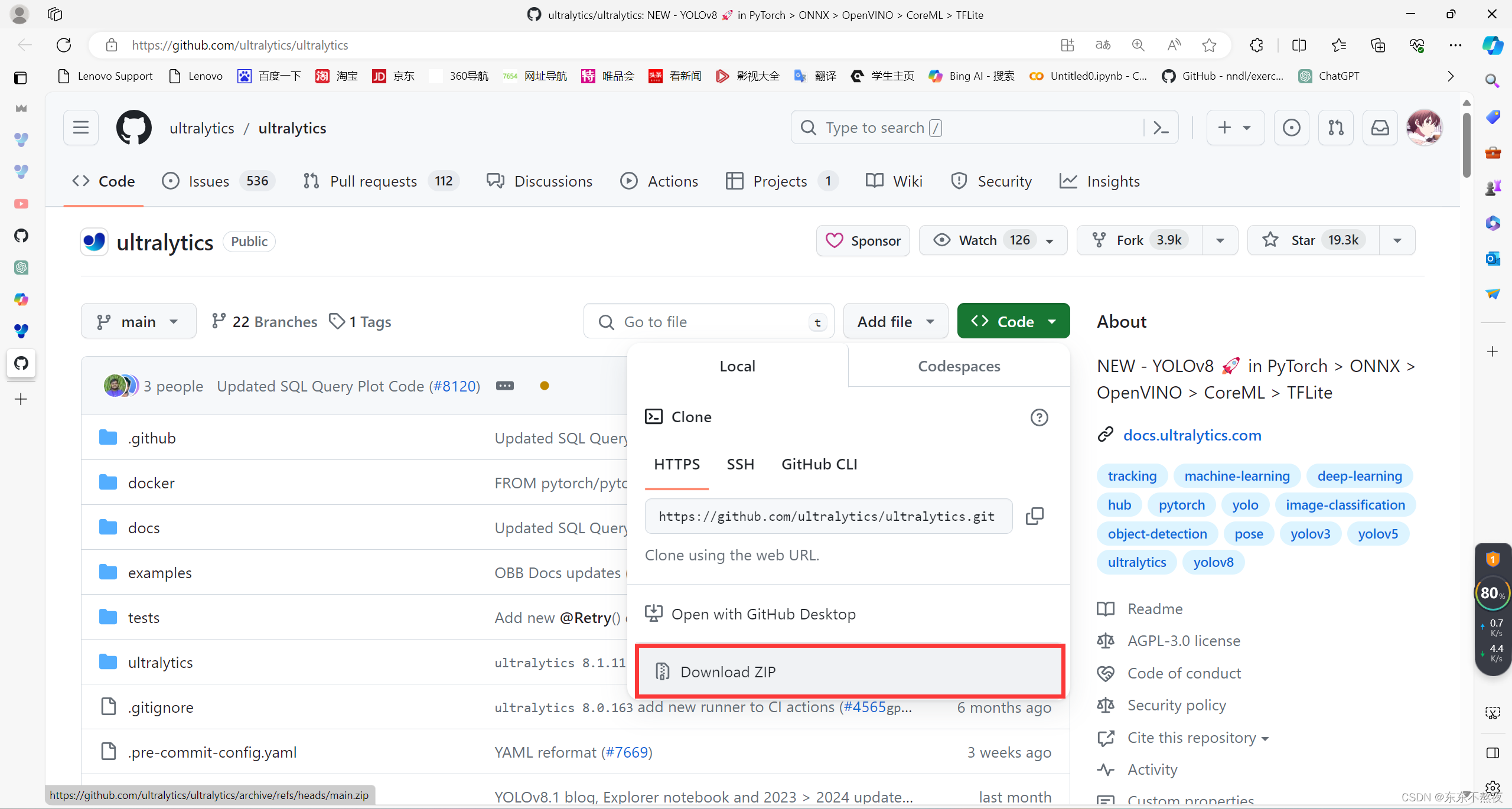The width and height of the screenshot is (1512, 809).
Task: Open the Copilot sidebar icon
Action: tap(1493, 45)
